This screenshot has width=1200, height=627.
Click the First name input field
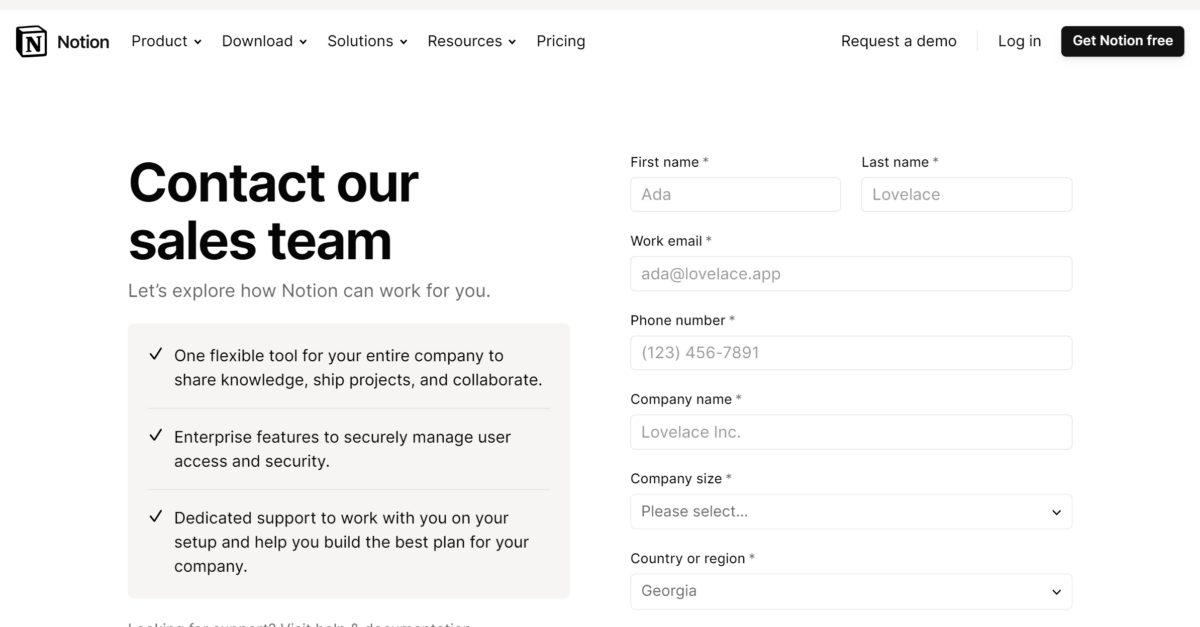tap(735, 194)
